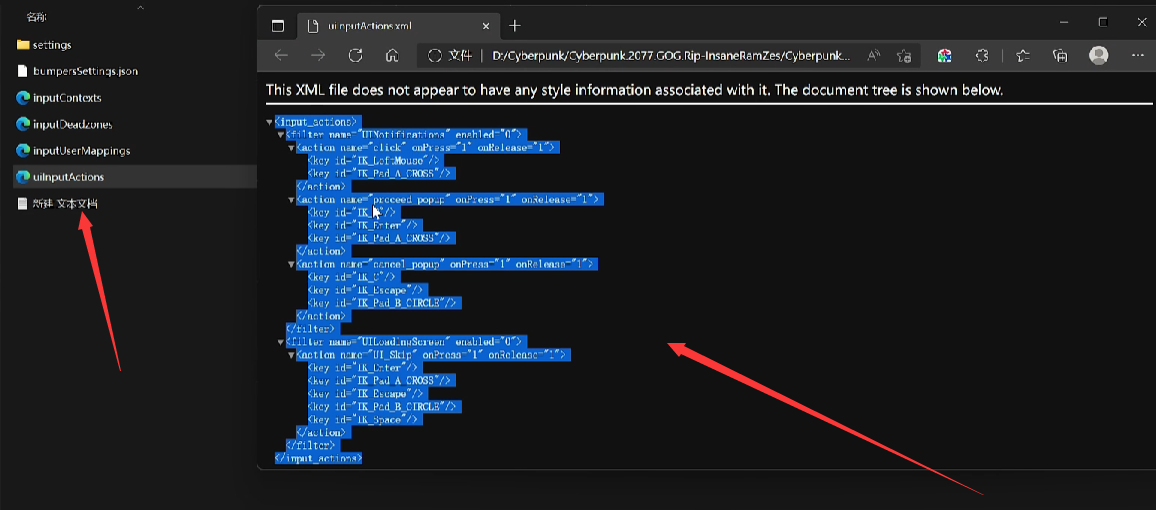This screenshot has height=510, width=1156.
Task: Collapse the input_actions root node
Action: (x=270, y=121)
